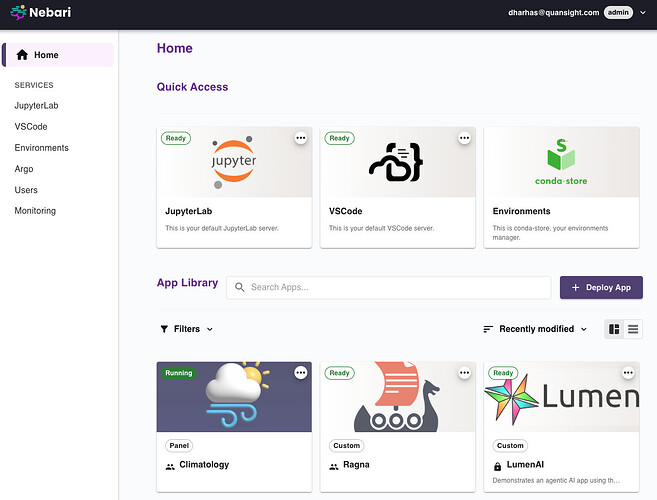Switch to grid view
The width and height of the screenshot is (657, 500).
(x=614, y=329)
